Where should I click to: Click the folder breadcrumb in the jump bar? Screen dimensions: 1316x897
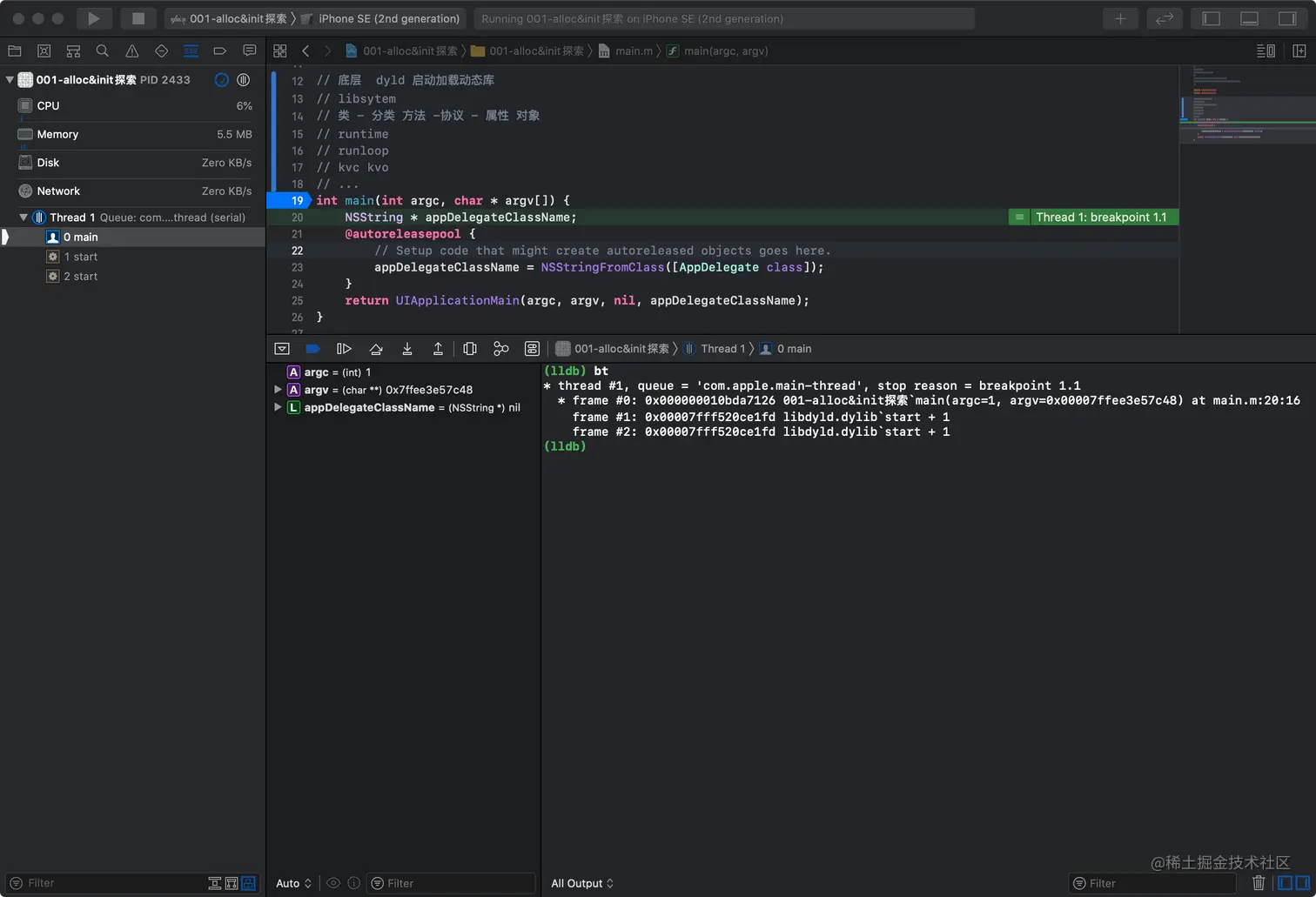(x=527, y=51)
